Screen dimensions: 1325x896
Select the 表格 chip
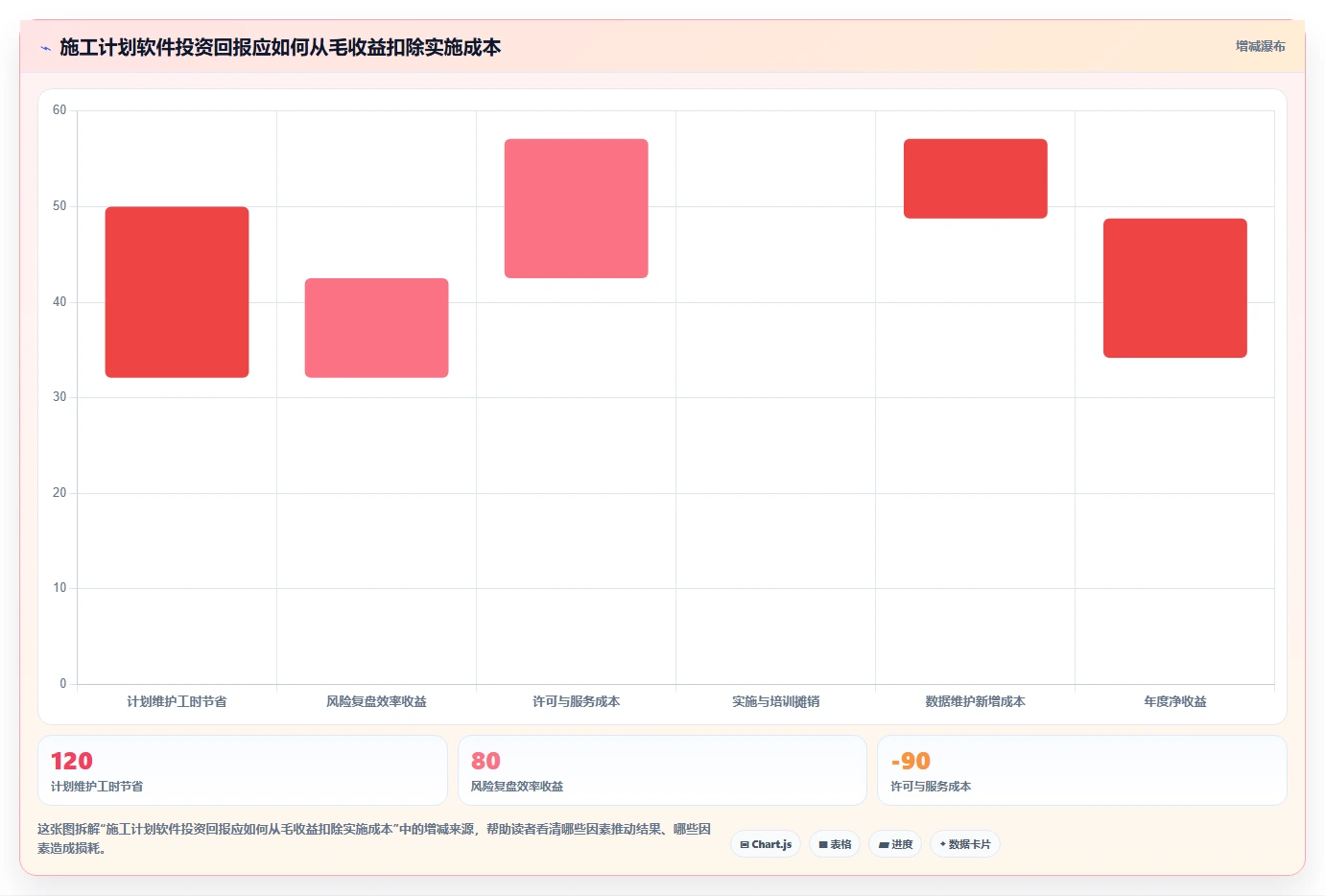(835, 844)
